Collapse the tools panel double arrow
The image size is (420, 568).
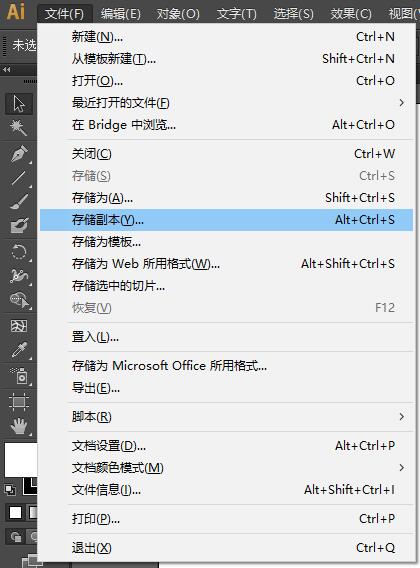coord(7,70)
